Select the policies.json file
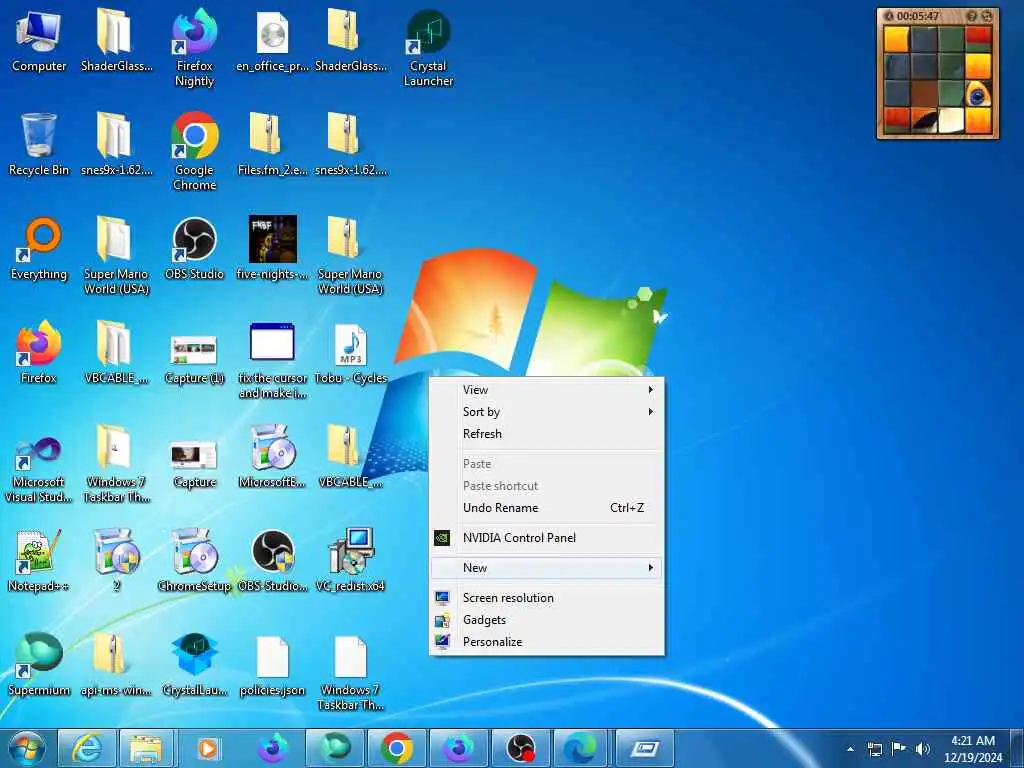This screenshot has width=1024, height=768. coord(272,664)
